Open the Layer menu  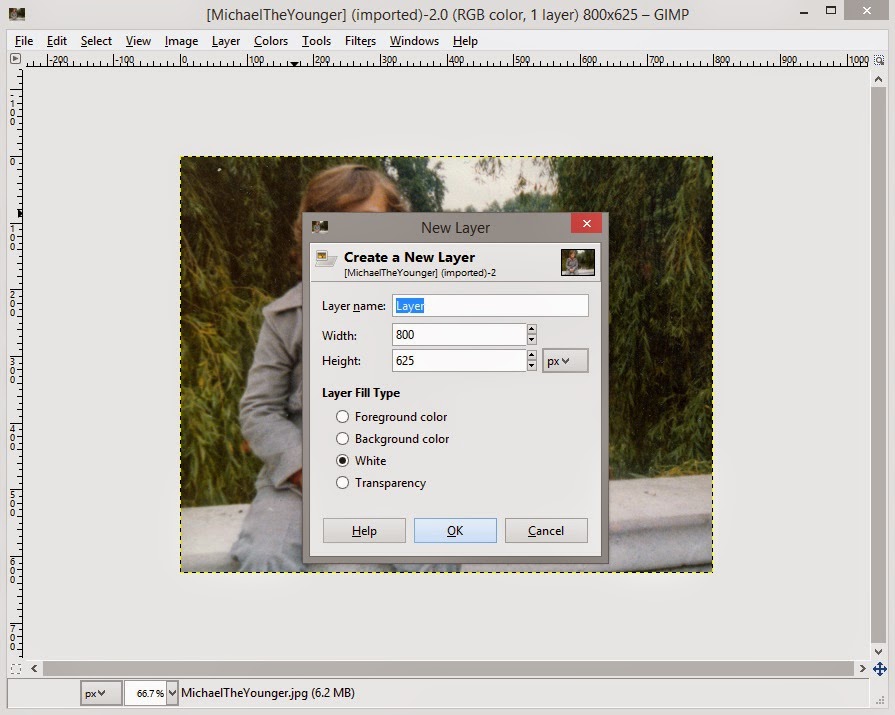click(225, 41)
